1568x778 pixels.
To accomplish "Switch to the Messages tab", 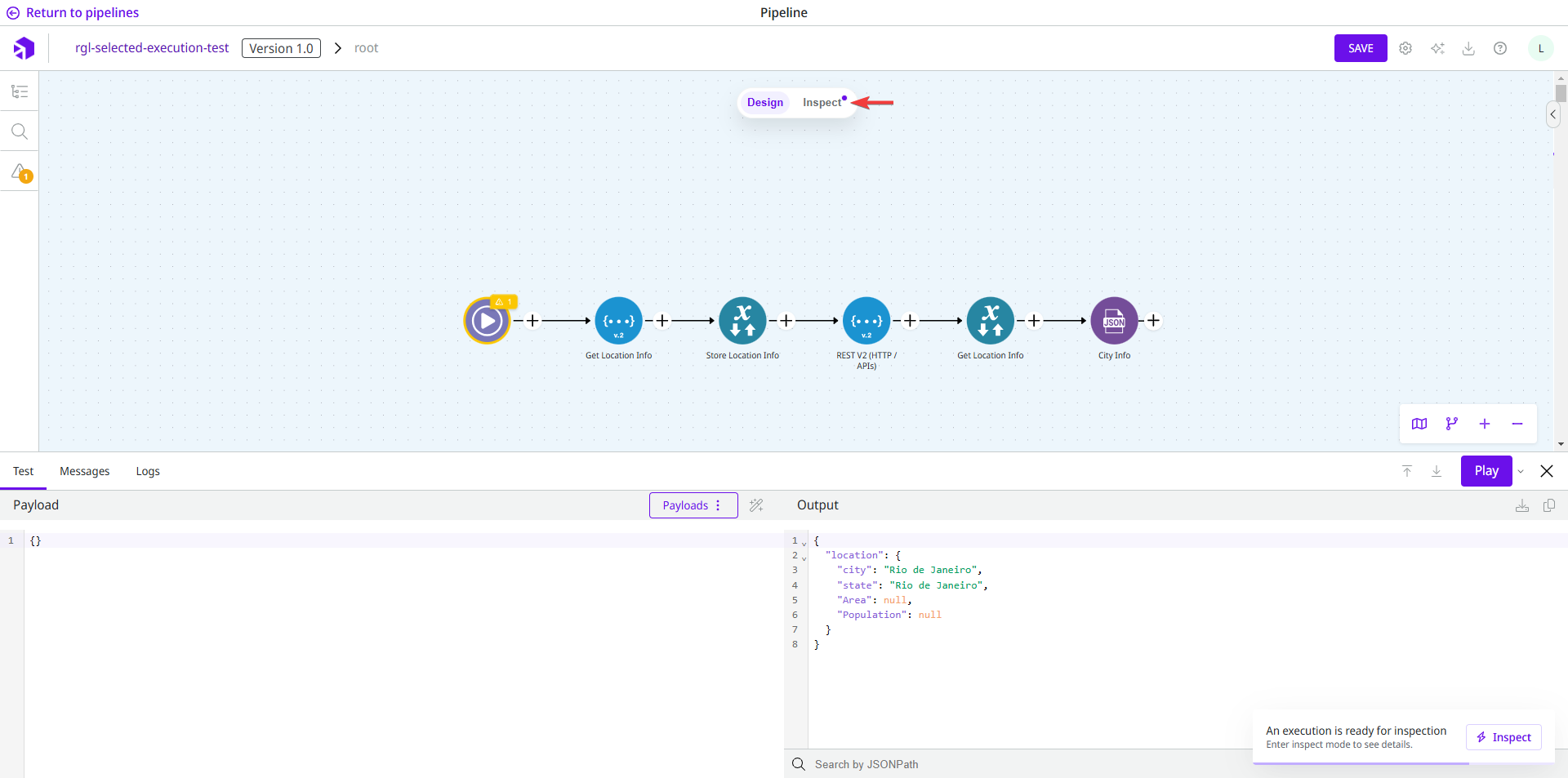I will coord(84,471).
